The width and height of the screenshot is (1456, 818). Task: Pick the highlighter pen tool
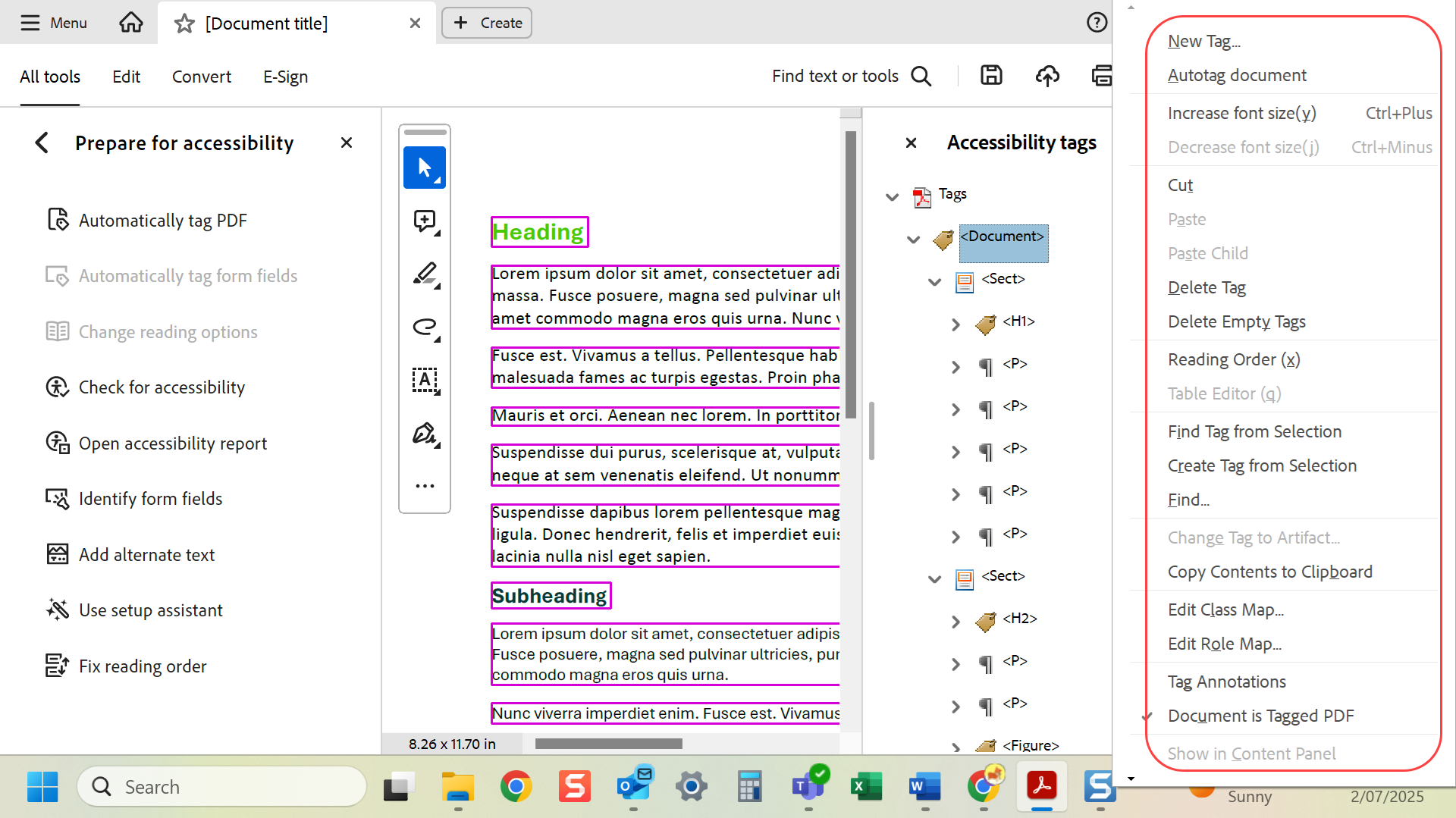[x=425, y=274]
